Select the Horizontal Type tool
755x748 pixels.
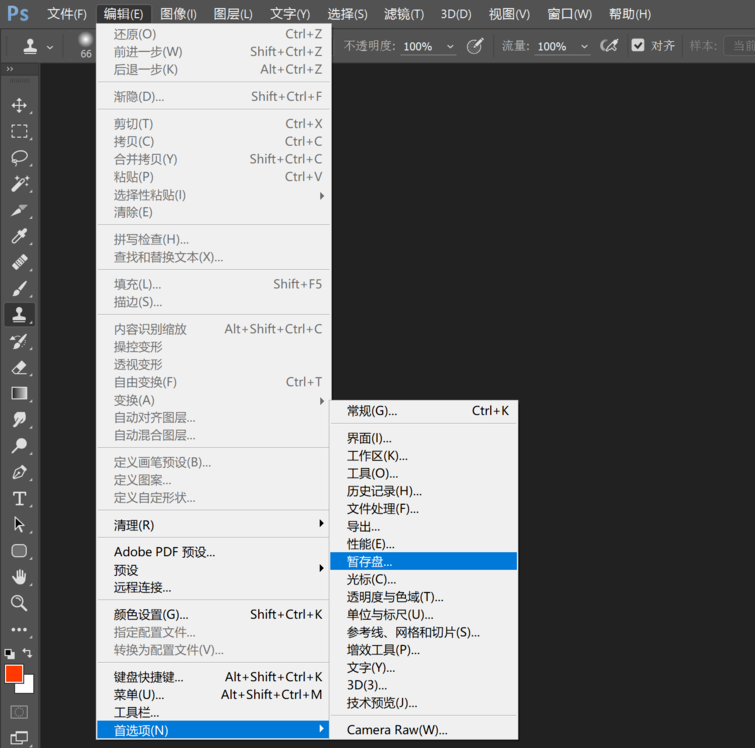(19, 498)
